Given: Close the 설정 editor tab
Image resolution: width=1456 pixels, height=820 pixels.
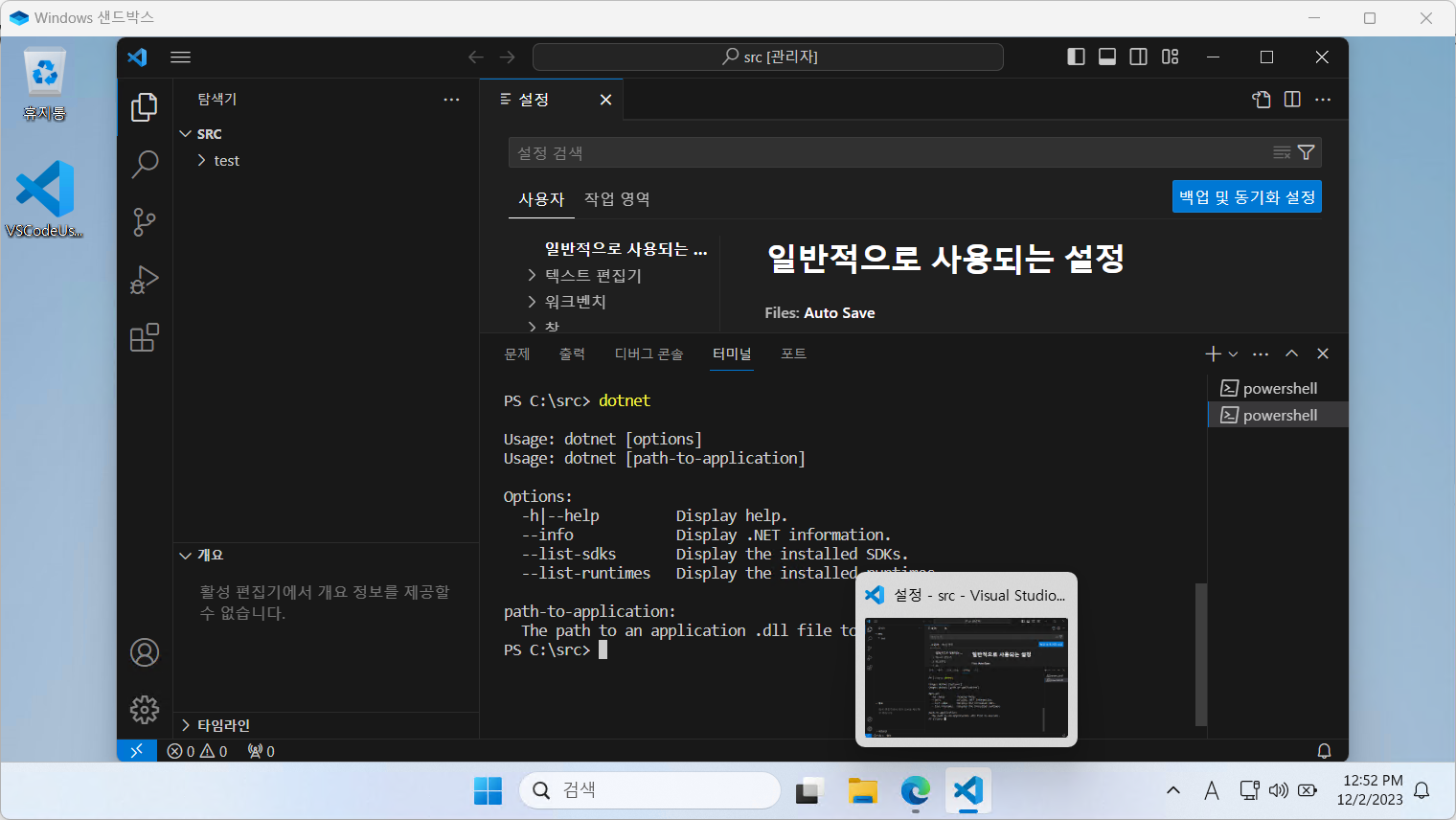Looking at the screenshot, I should point(605,100).
